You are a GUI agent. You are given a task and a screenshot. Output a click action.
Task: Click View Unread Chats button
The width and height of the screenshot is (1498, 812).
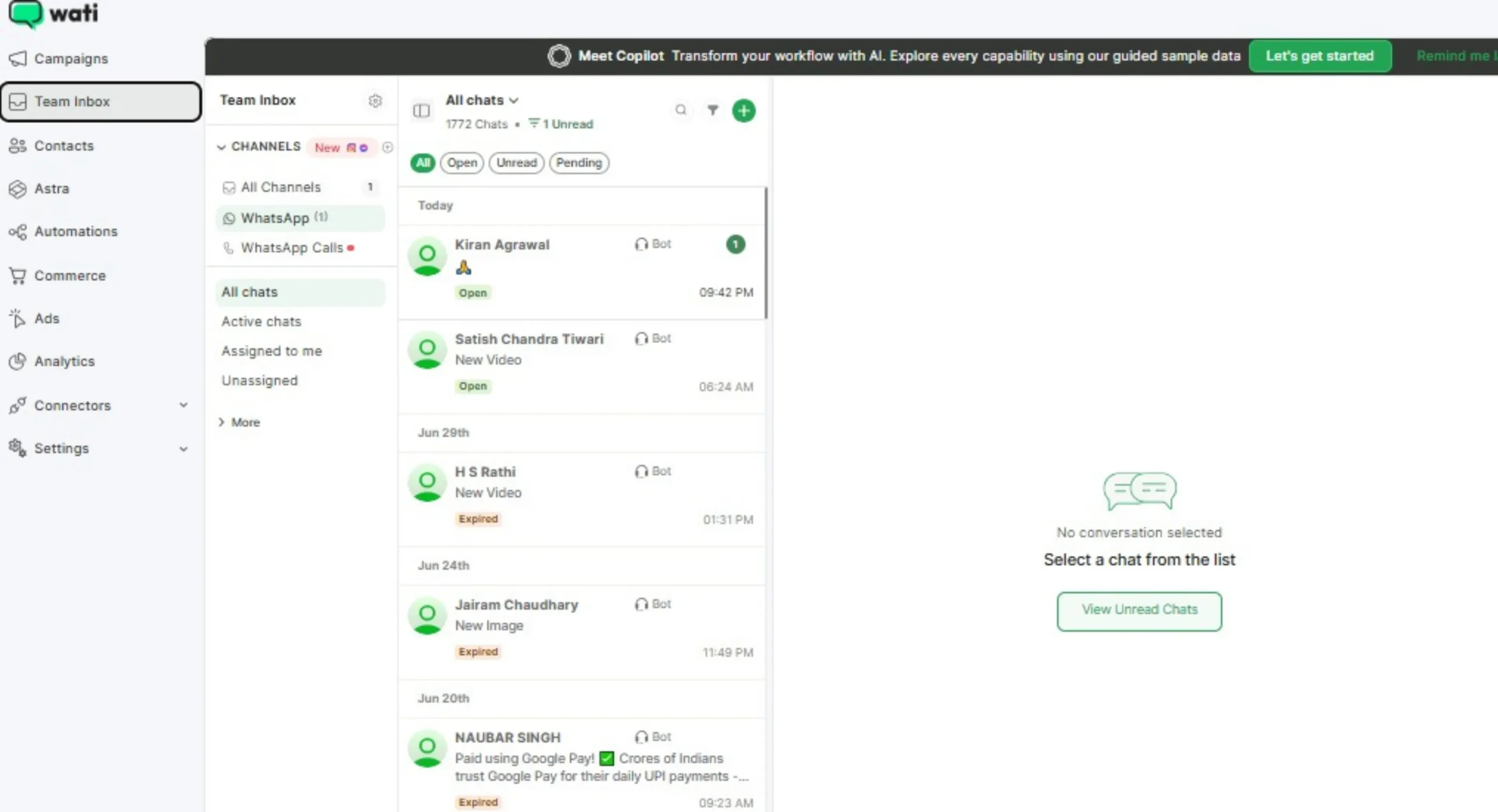(1139, 611)
